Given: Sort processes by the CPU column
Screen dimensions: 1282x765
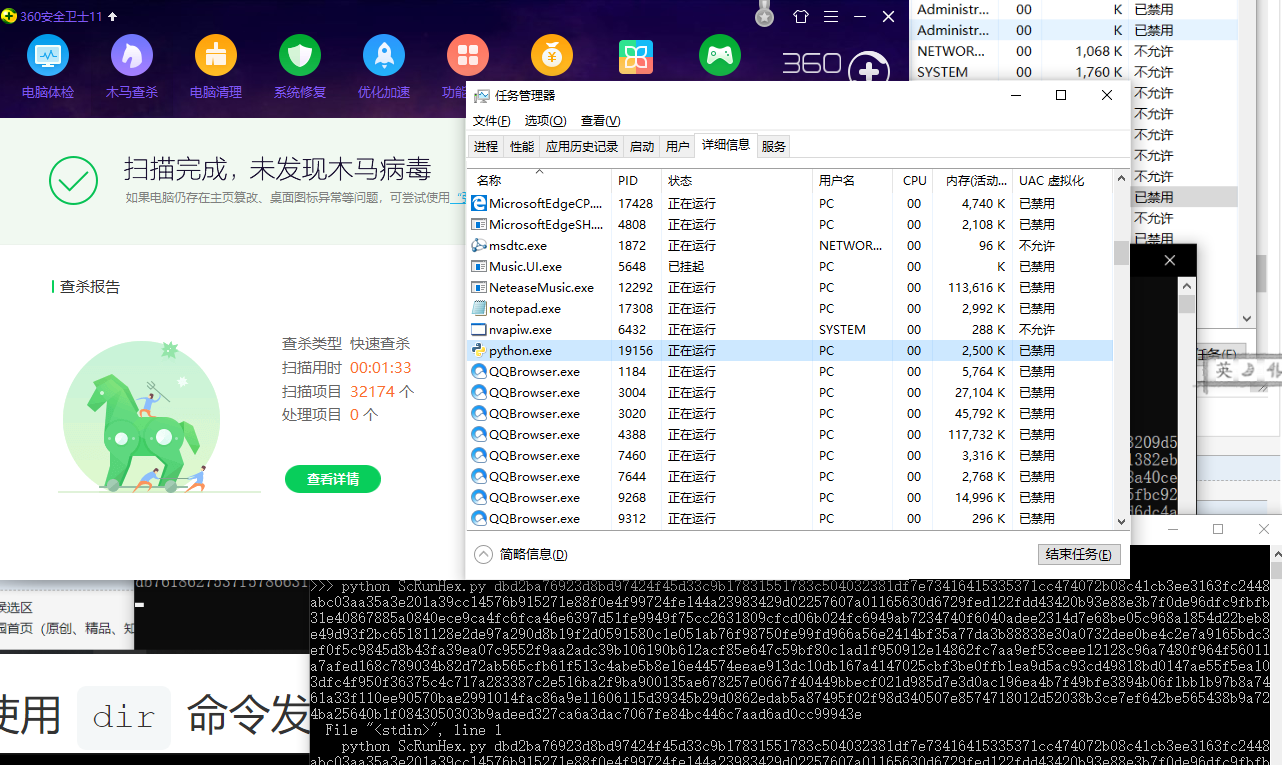Looking at the screenshot, I should click(x=913, y=181).
